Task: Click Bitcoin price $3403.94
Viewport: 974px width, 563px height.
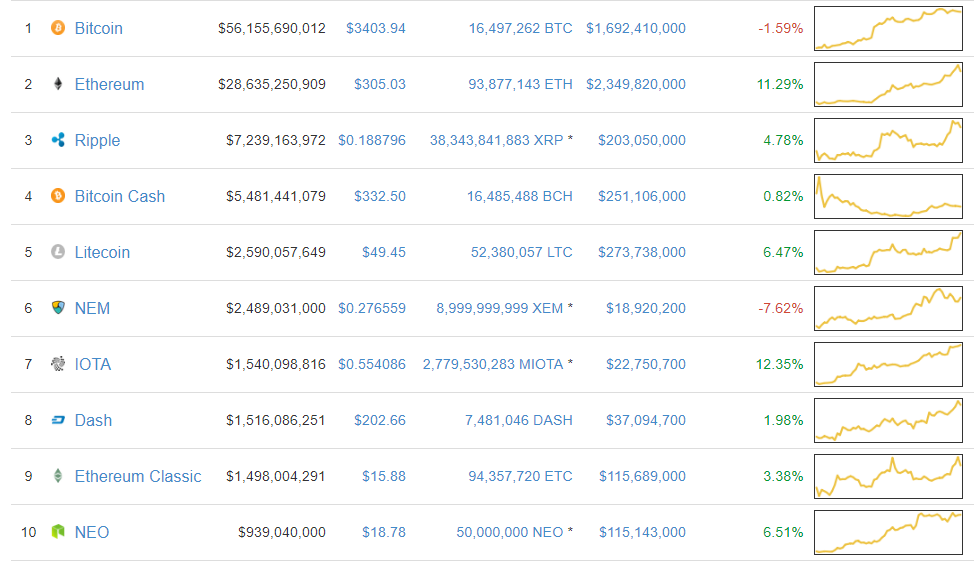Action: pyautogui.click(x=376, y=29)
